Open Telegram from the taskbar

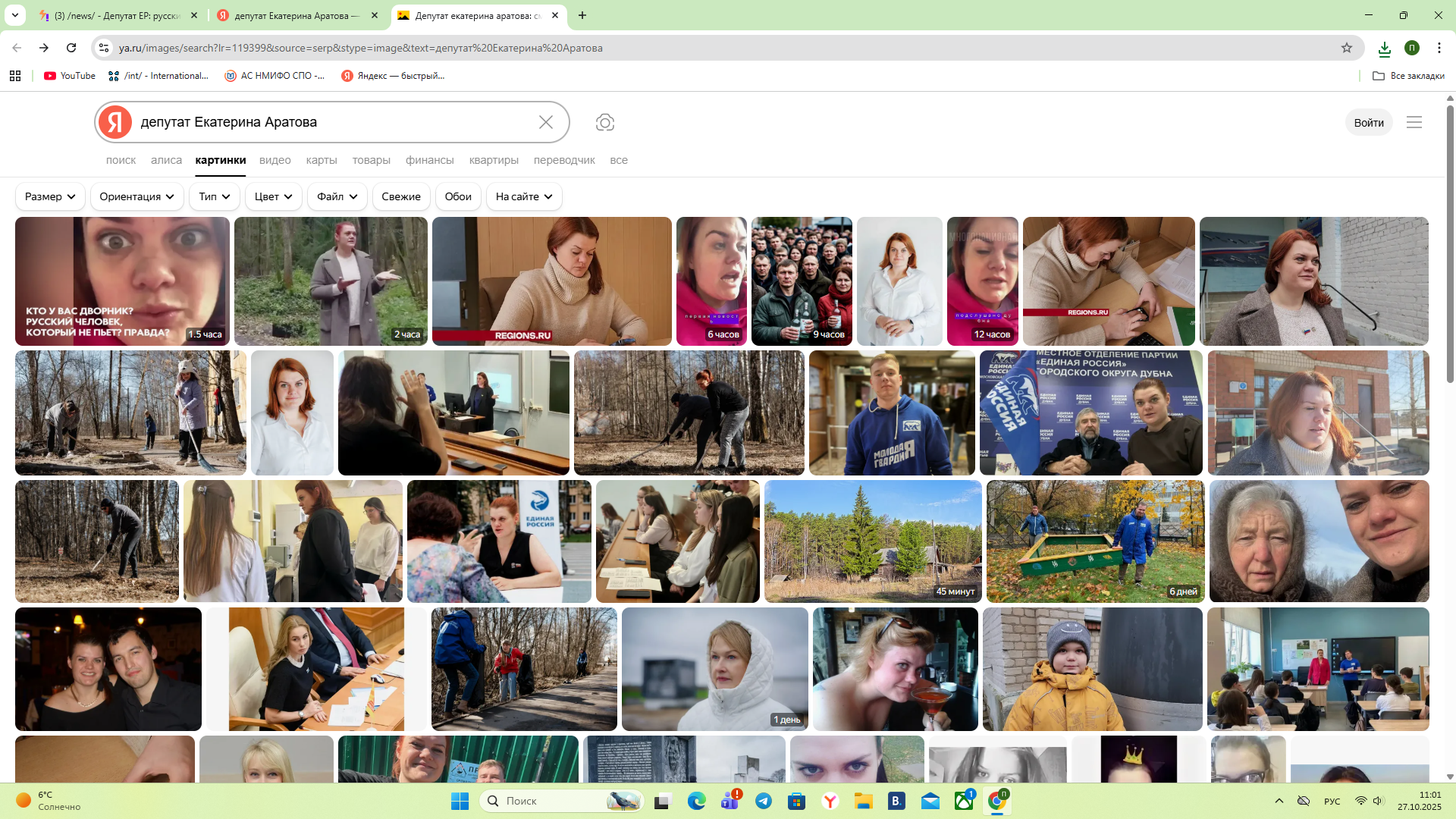[764, 801]
